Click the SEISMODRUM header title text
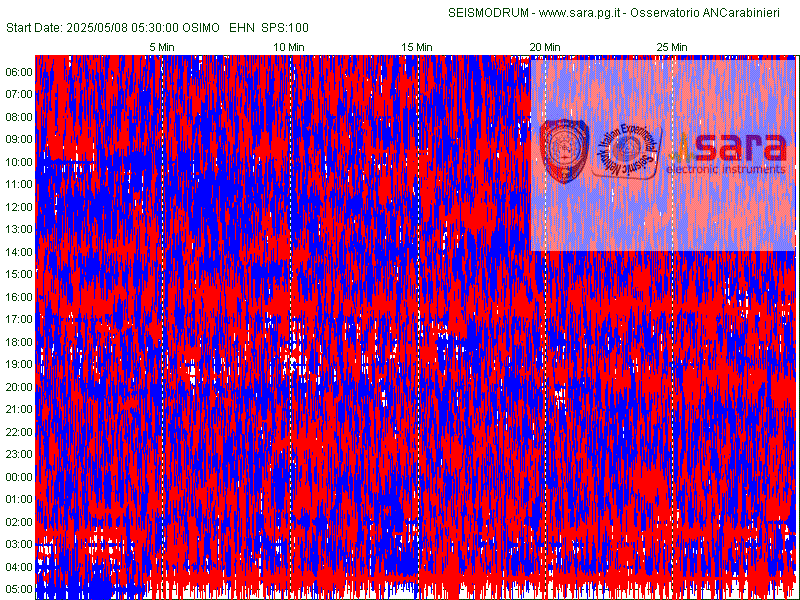Viewport: 800px width, 600px height. [614, 13]
